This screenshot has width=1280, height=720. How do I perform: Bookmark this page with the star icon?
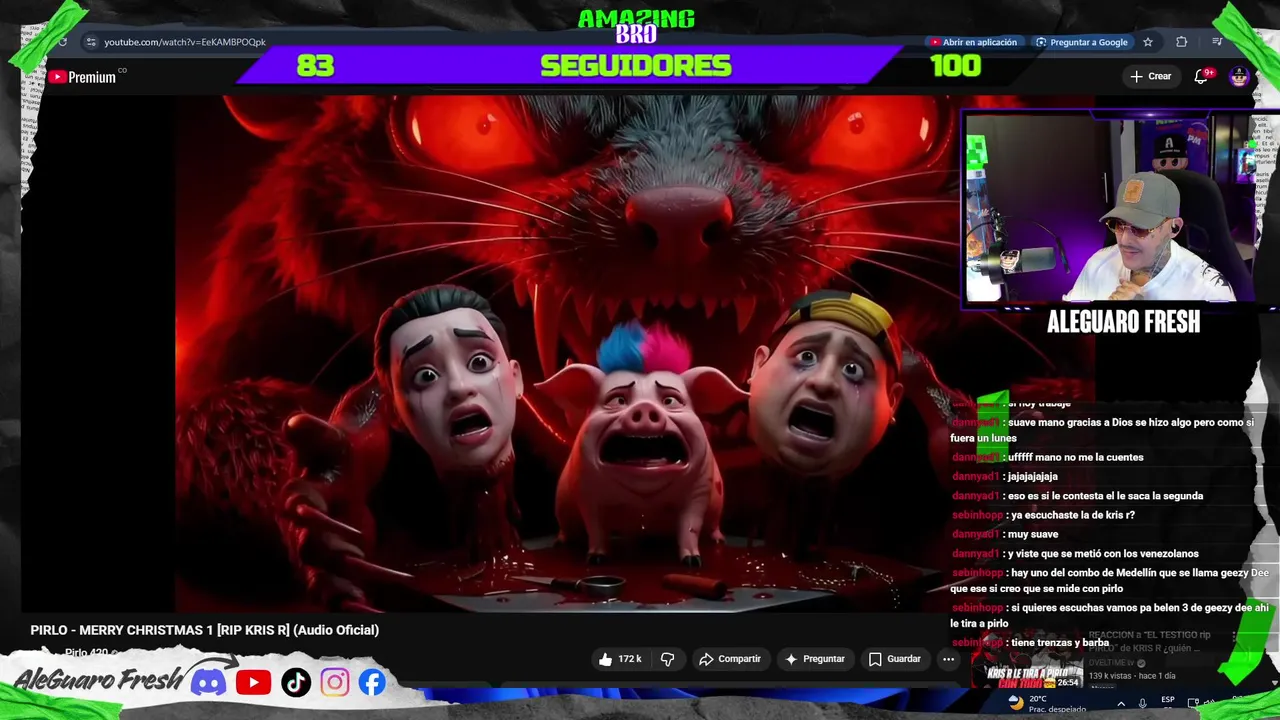(x=1148, y=42)
